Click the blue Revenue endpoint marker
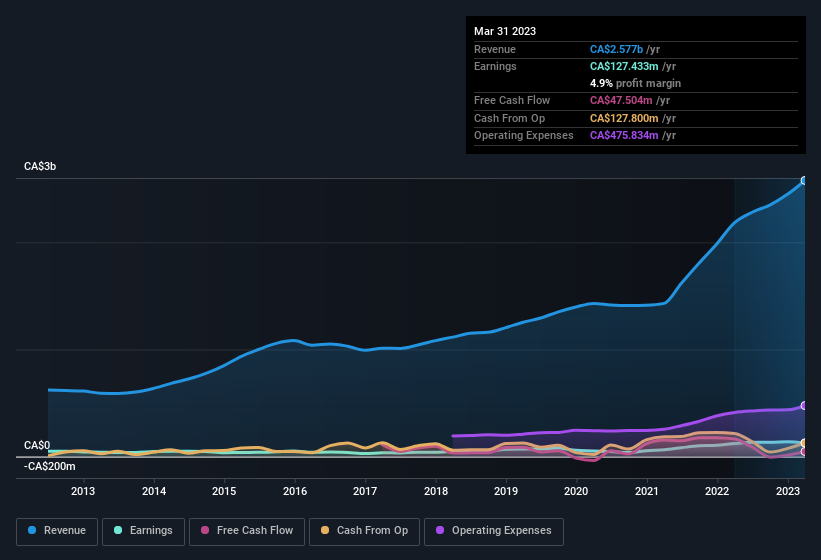821x560 pixels. (804, 181)
